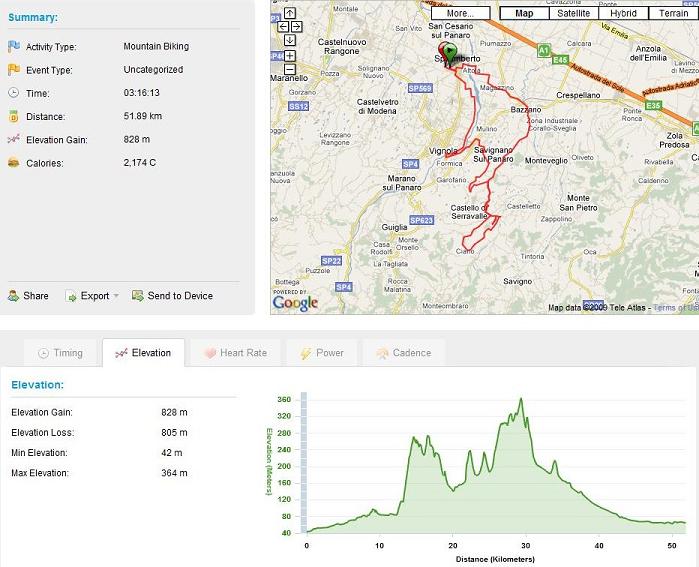
Task: Open the More... map options
Action: click(459, 13)
